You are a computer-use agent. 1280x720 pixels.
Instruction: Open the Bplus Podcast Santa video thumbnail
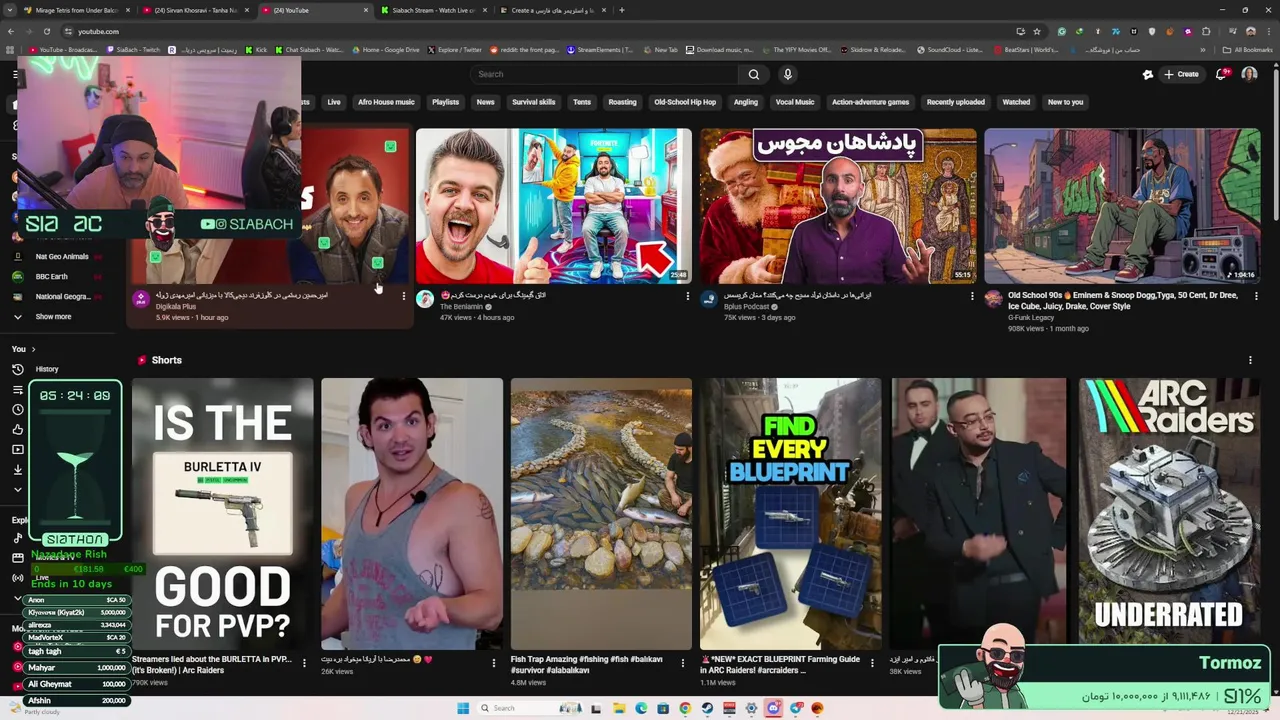838,206
